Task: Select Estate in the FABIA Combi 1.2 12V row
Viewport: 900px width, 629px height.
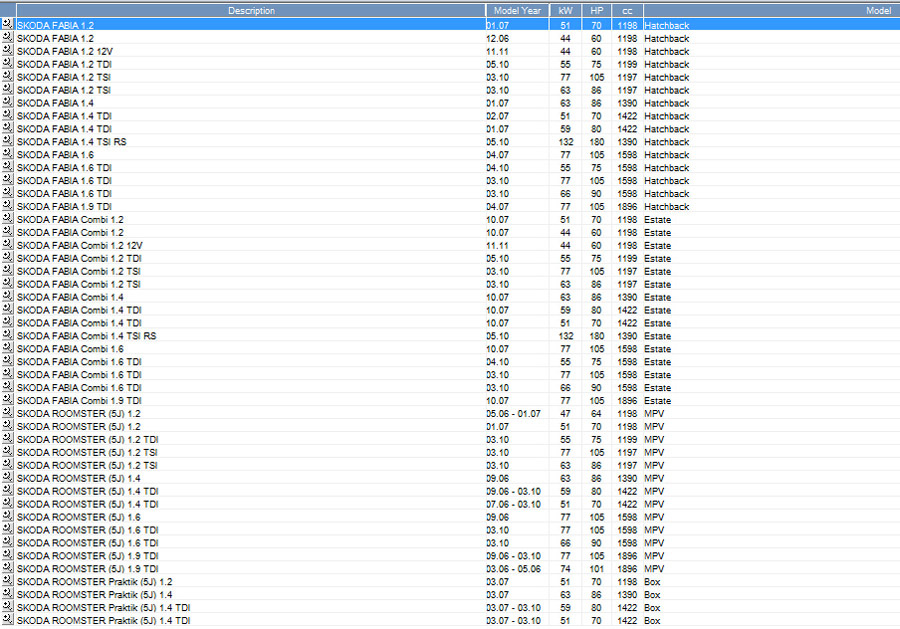Action: click(x=658, y=246)
